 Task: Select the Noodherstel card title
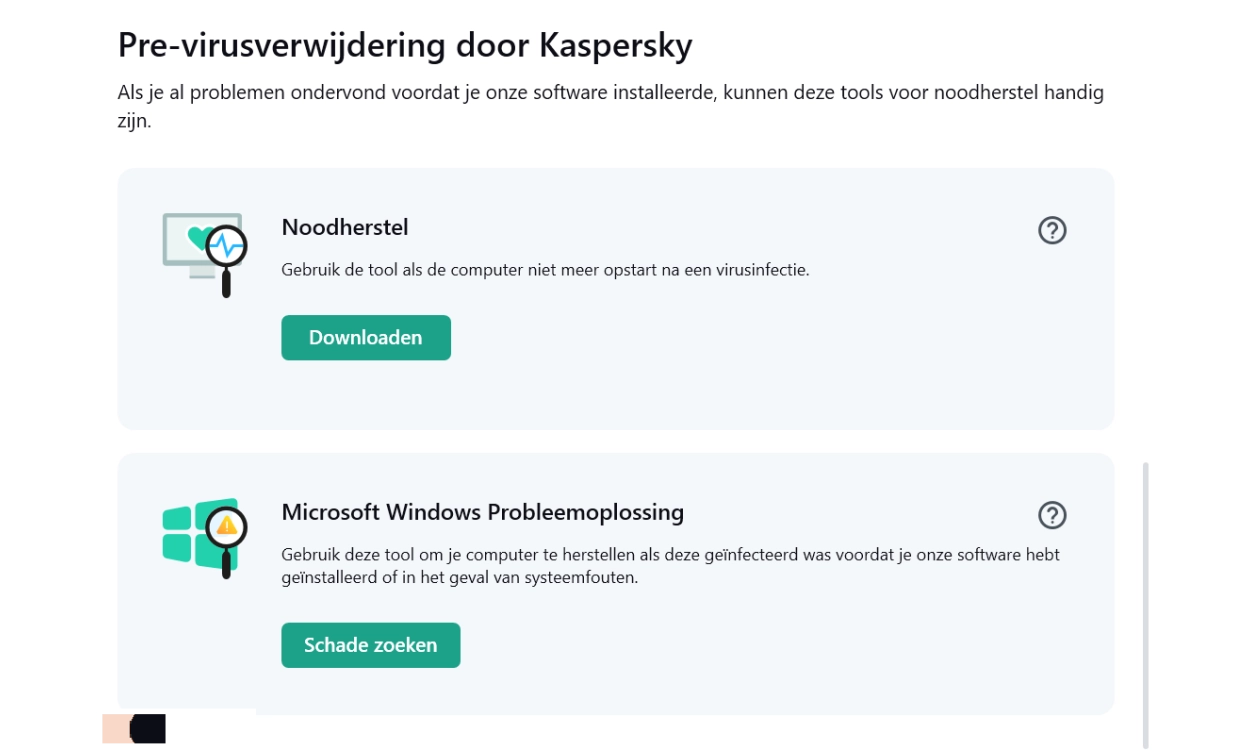pos(345,227)
